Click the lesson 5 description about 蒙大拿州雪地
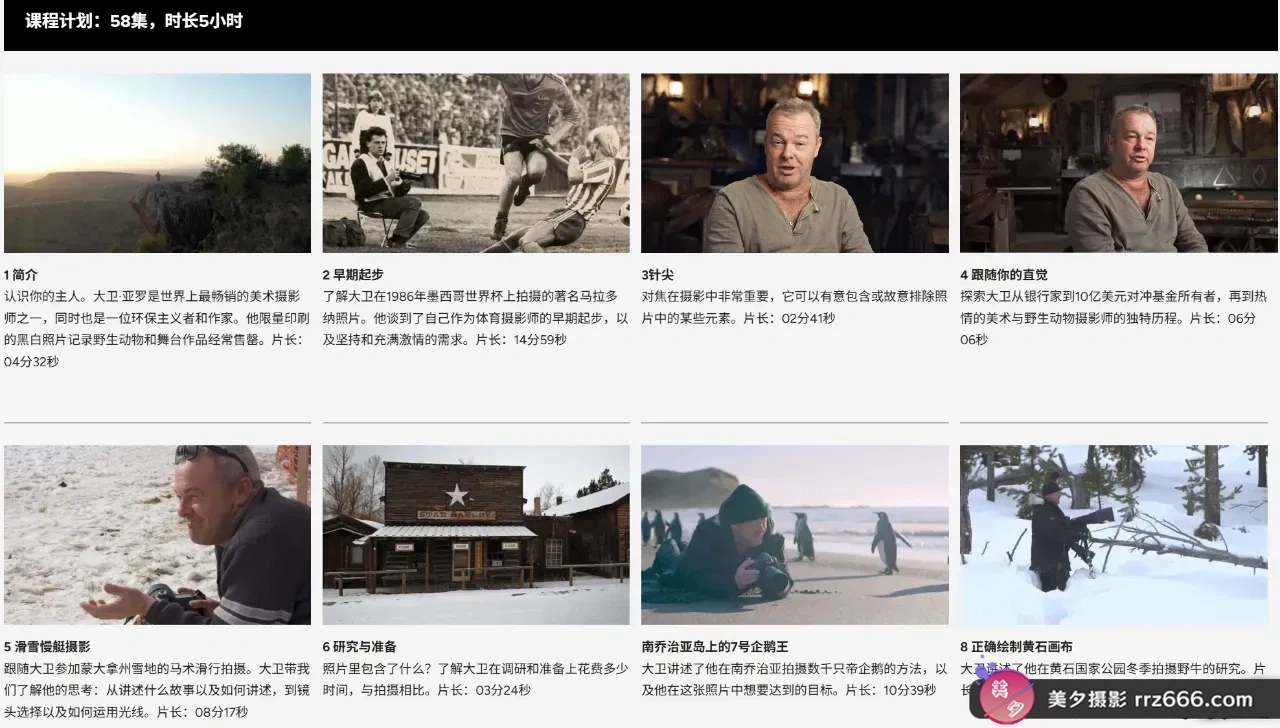1280x728 pixels. pyautogui.click(x=157, y=690)
